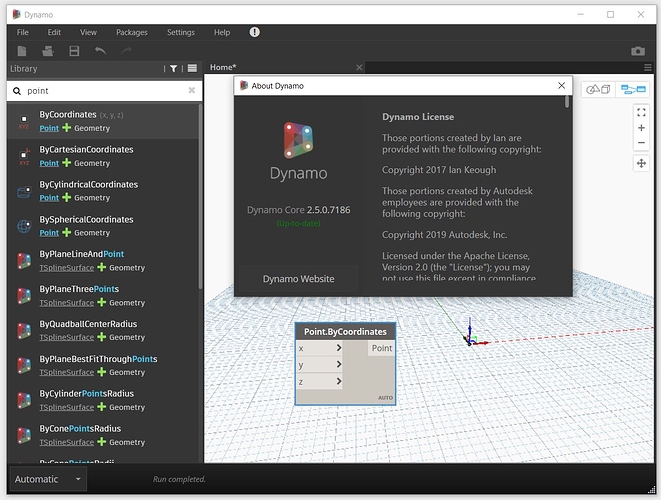Viewport: 661px width, 500px height.
Task: Zoom out with the minus icon
Action: point(641,142)
